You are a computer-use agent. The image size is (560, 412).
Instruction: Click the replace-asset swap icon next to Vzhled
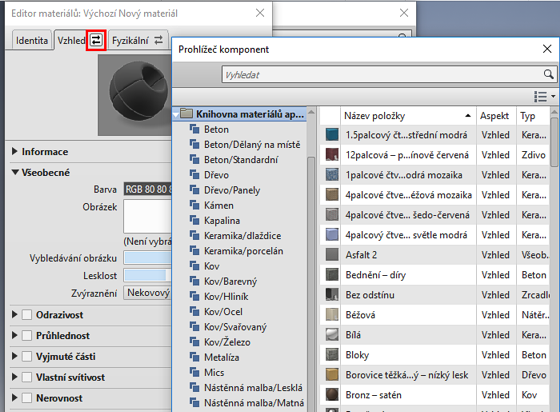[96, 40]
